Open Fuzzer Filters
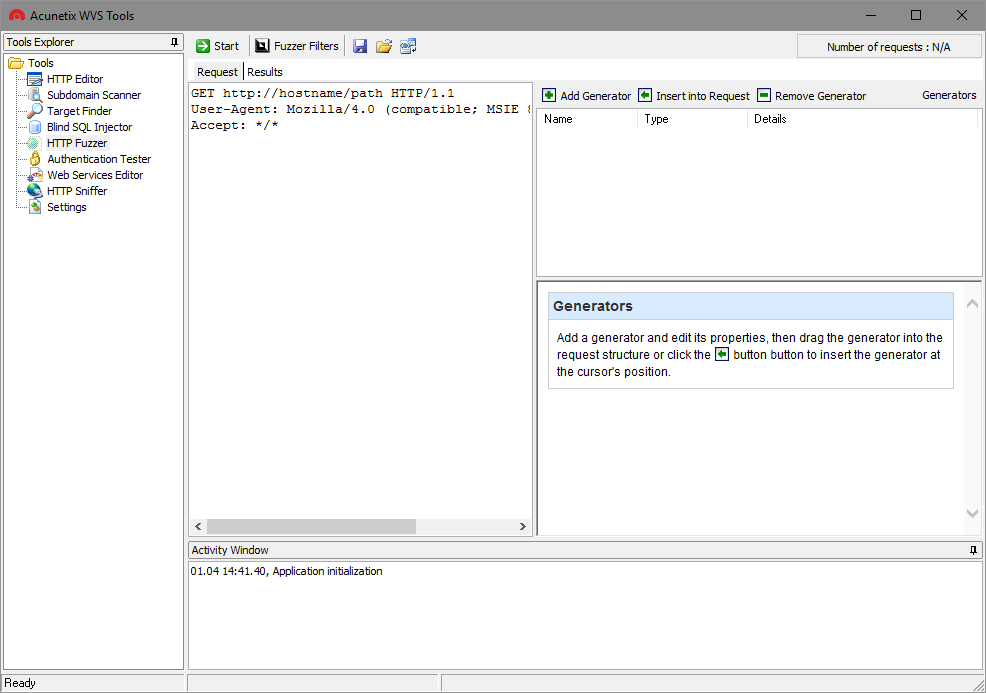 [297, 46]
